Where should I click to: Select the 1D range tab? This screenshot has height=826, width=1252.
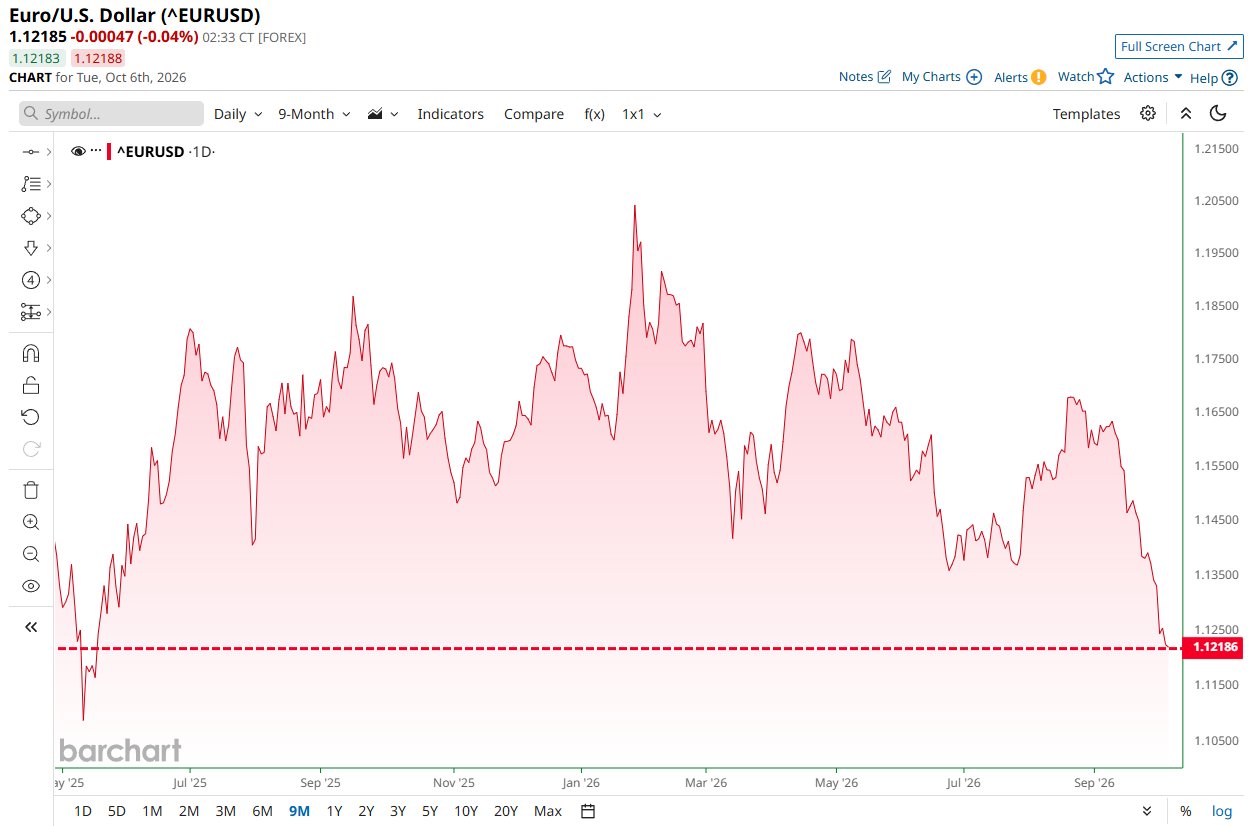pyautogui.click(x=83, y=811)
